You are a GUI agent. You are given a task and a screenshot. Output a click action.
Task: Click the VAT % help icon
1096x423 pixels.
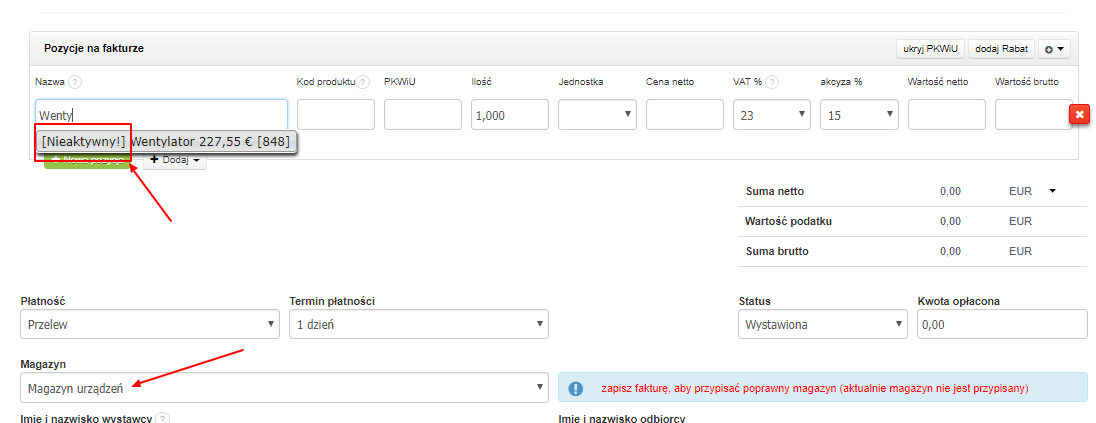[x=773, y=82]
